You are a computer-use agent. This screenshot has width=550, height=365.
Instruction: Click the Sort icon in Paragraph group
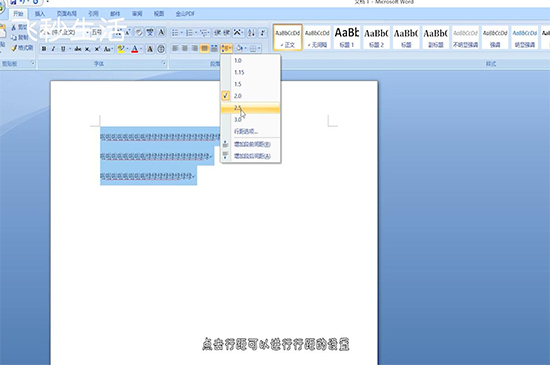pyautogui.click(x=251, y=33)
